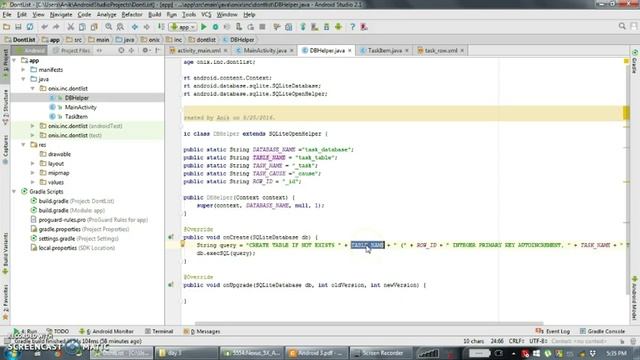This screenshot has width=640, height=360.
Task: Click the Debug bug icon
Action: (216, 27)
